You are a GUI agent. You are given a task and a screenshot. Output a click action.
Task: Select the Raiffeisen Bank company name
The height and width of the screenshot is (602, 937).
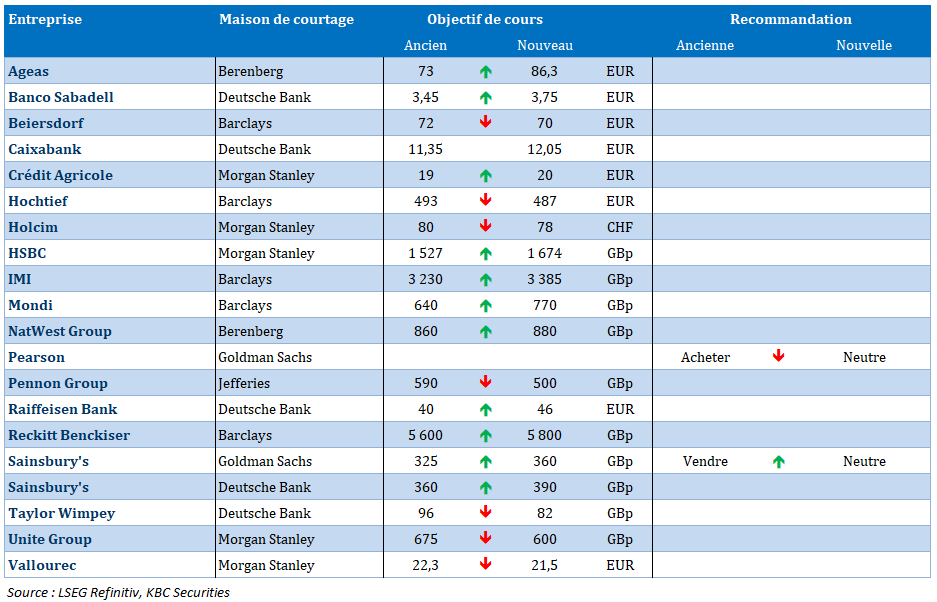click(63, 410)
